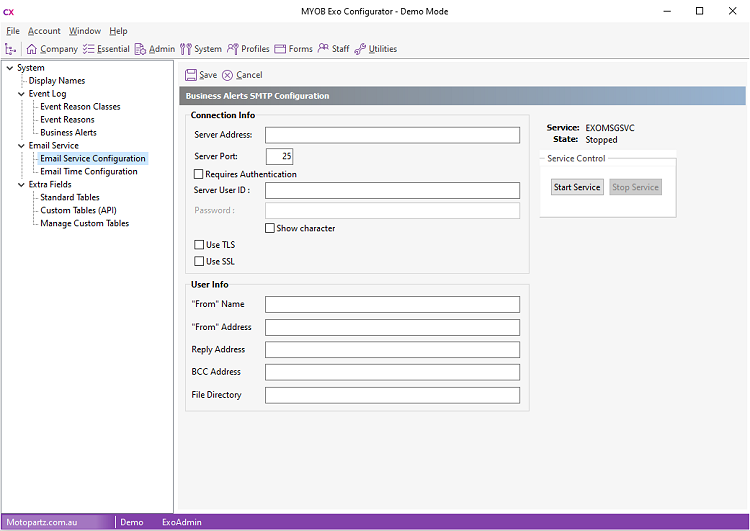The width and height of the screenshot is (750, 531).
Task: Click the BCC Address field
Action: click(x=392, y=372)
